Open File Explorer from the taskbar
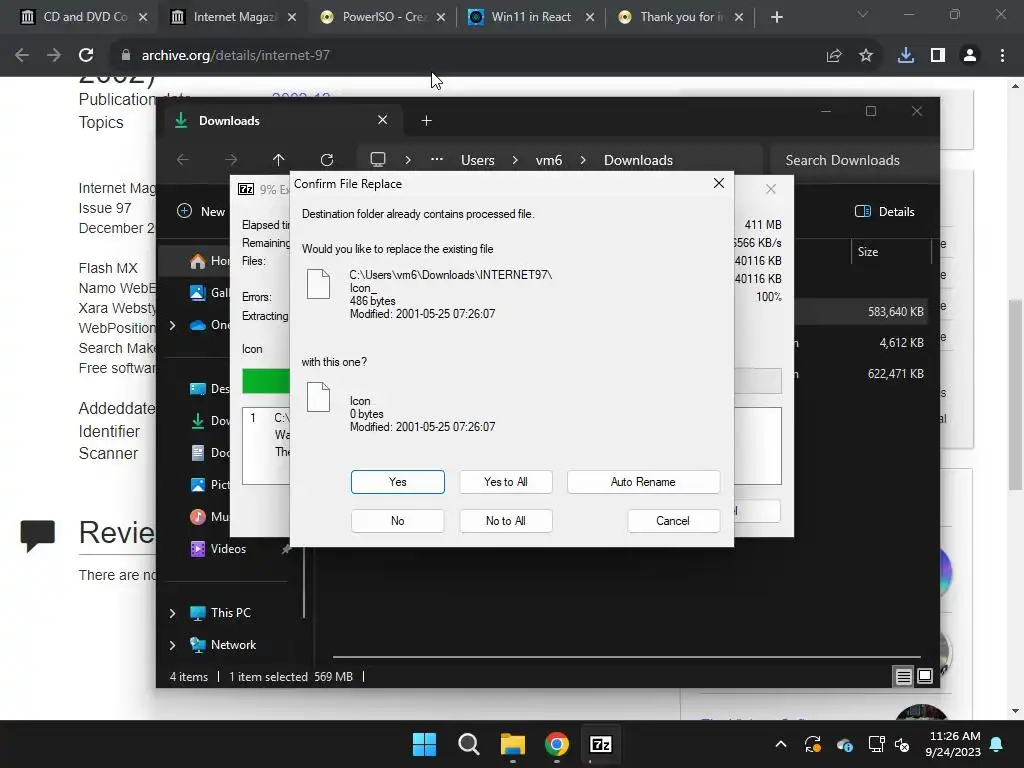Screen dimensions: 1024x768 coord(513,744)
